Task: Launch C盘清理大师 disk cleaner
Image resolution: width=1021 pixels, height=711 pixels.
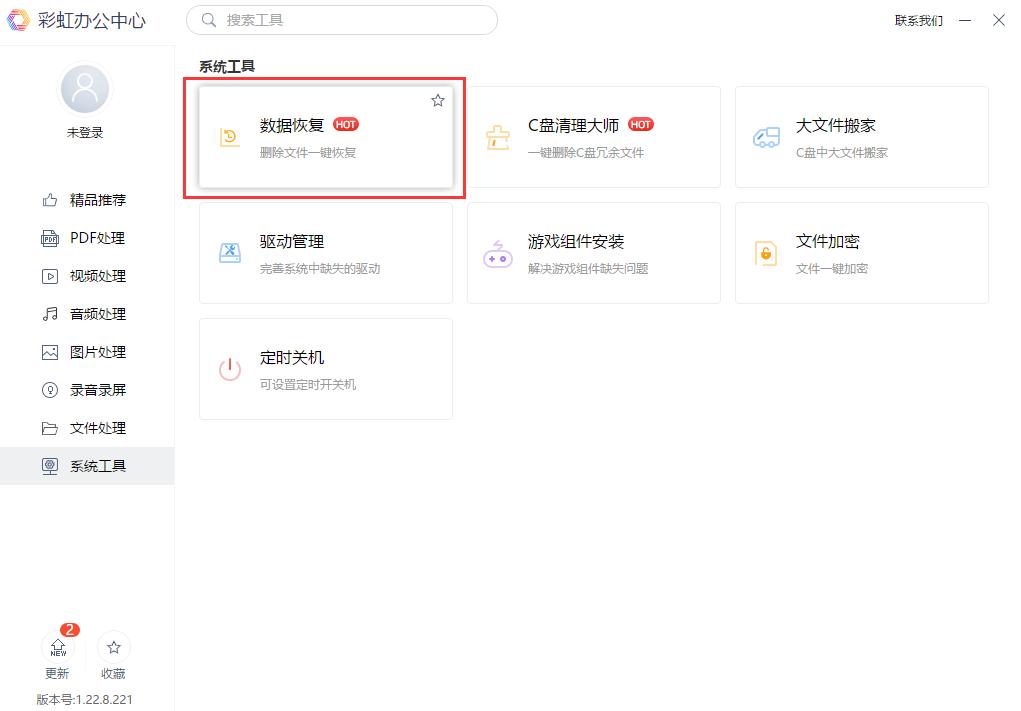Action: (594, 137)
